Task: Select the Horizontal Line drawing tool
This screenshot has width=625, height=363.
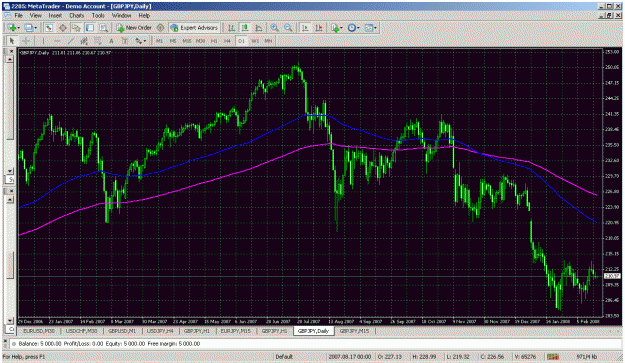Action: [57, 41]
